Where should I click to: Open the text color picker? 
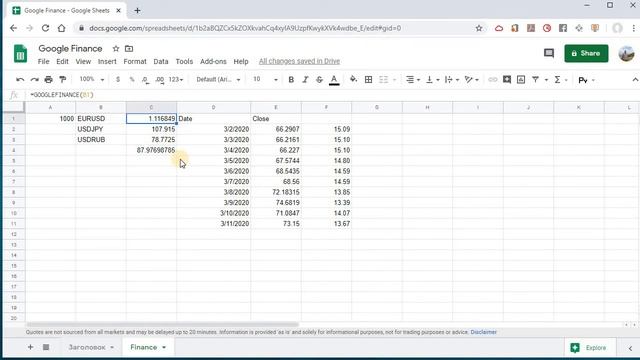coord(334,80)
